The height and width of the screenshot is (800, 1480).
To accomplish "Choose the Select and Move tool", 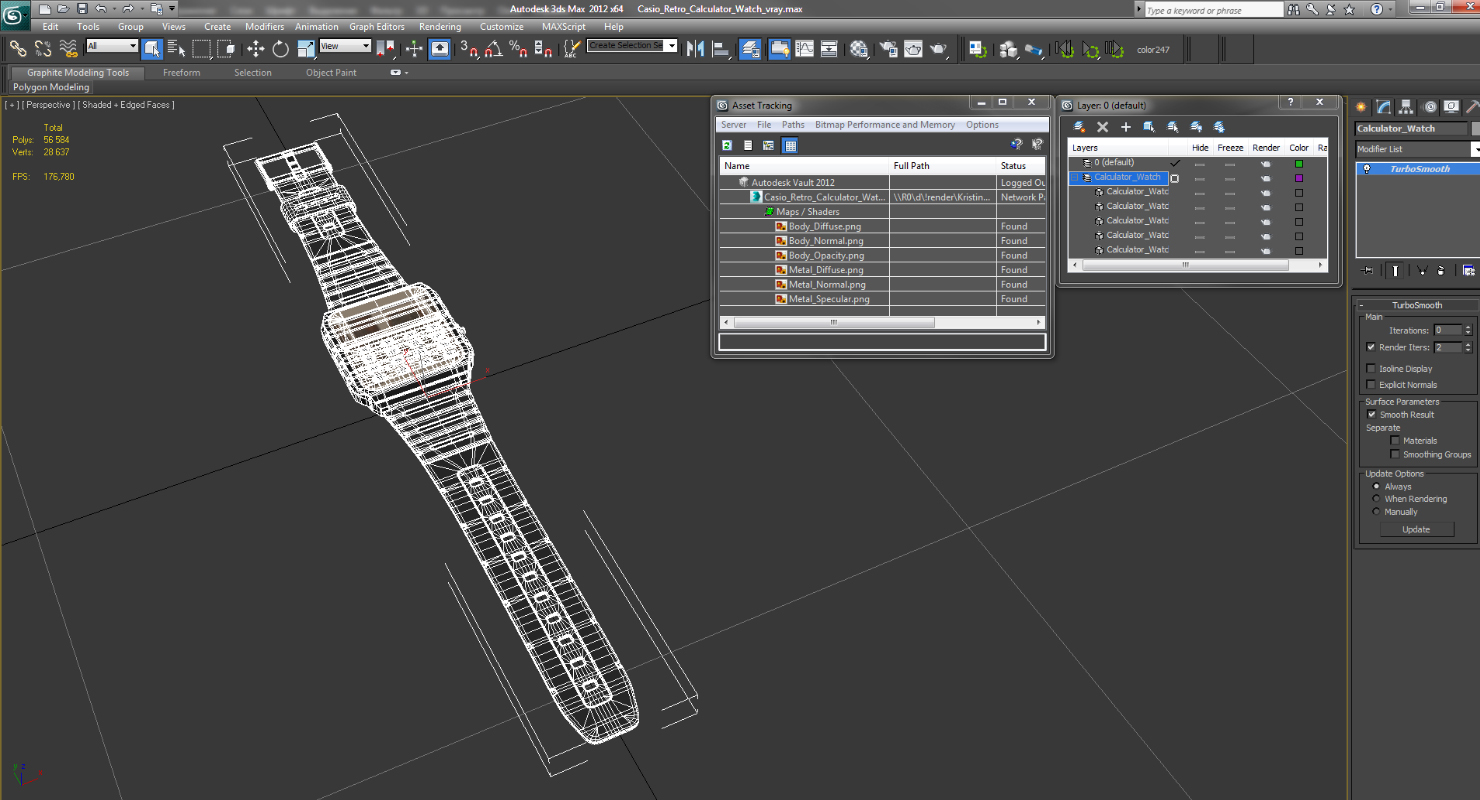I will (255, 49).
